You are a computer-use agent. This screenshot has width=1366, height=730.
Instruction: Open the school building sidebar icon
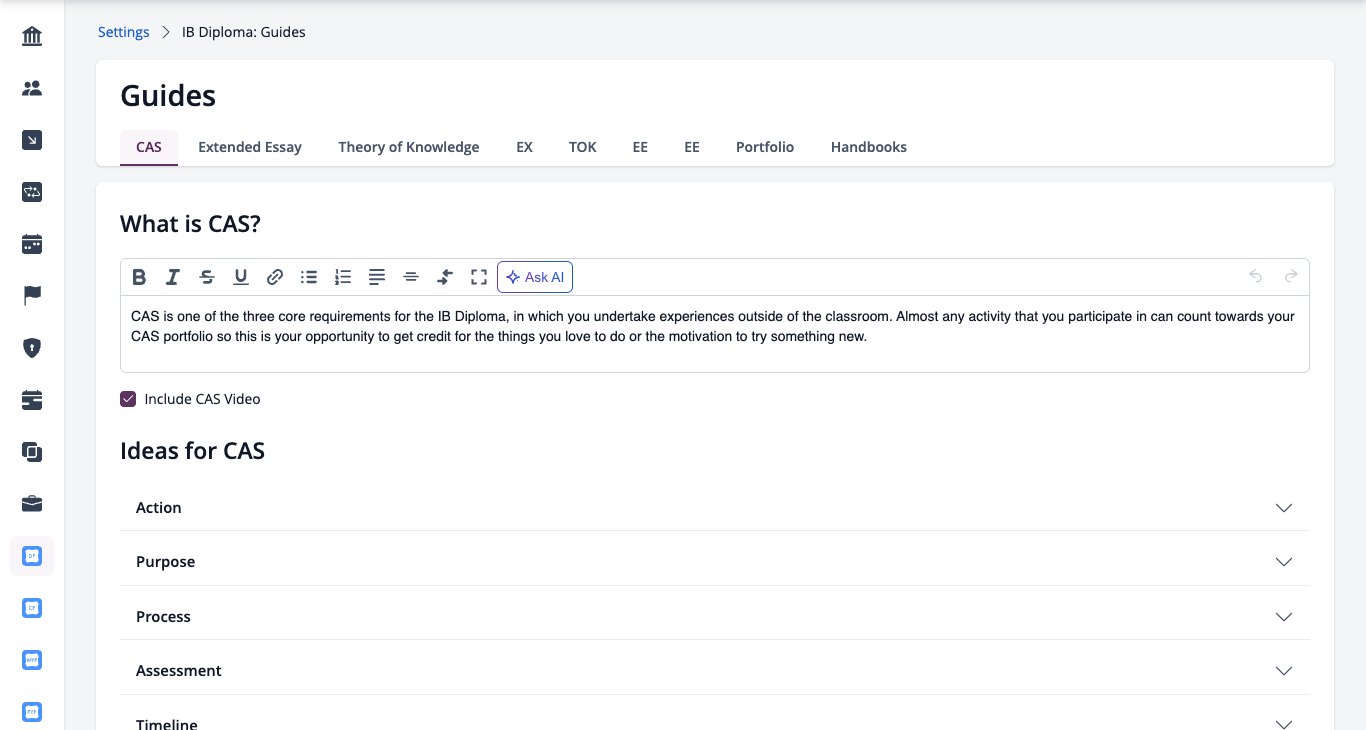[32, 37]
